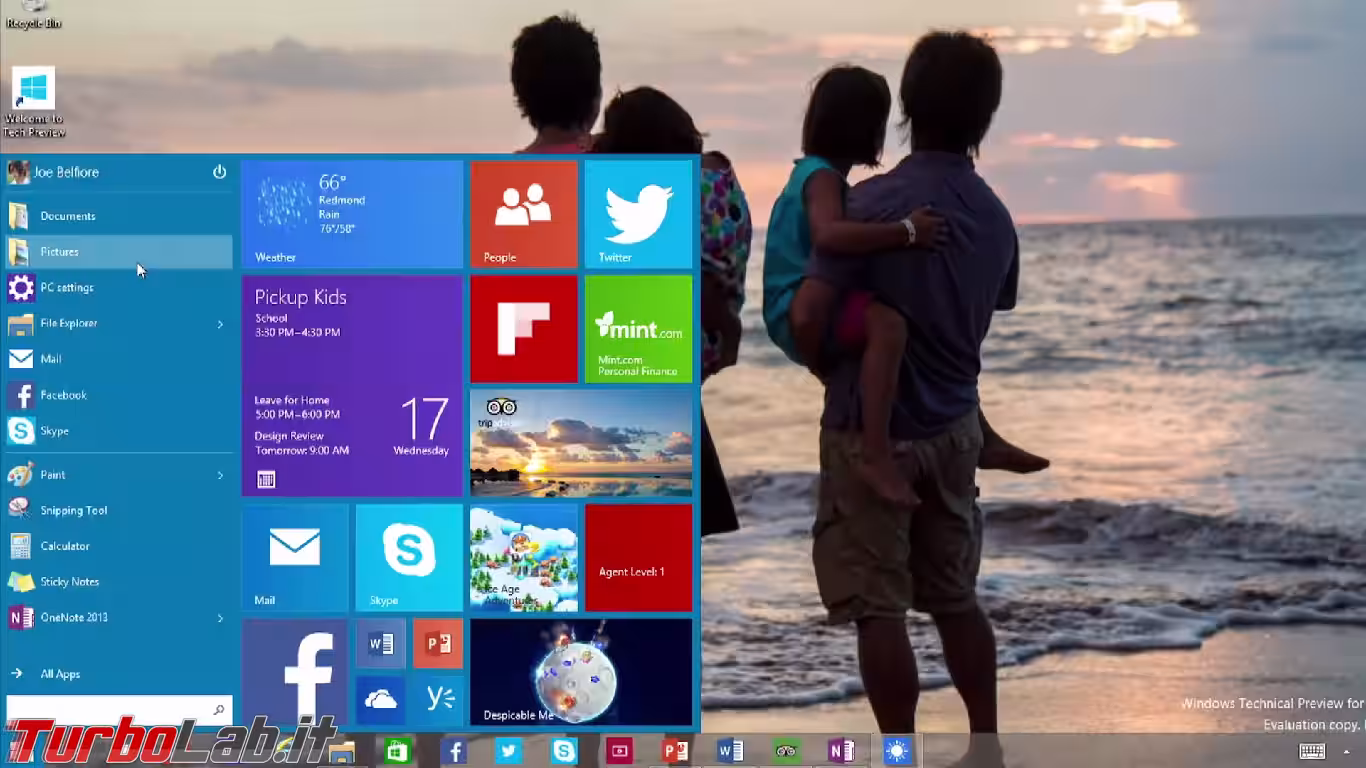Click All Apps at bottom of Start menu

(x=60, y=674)
